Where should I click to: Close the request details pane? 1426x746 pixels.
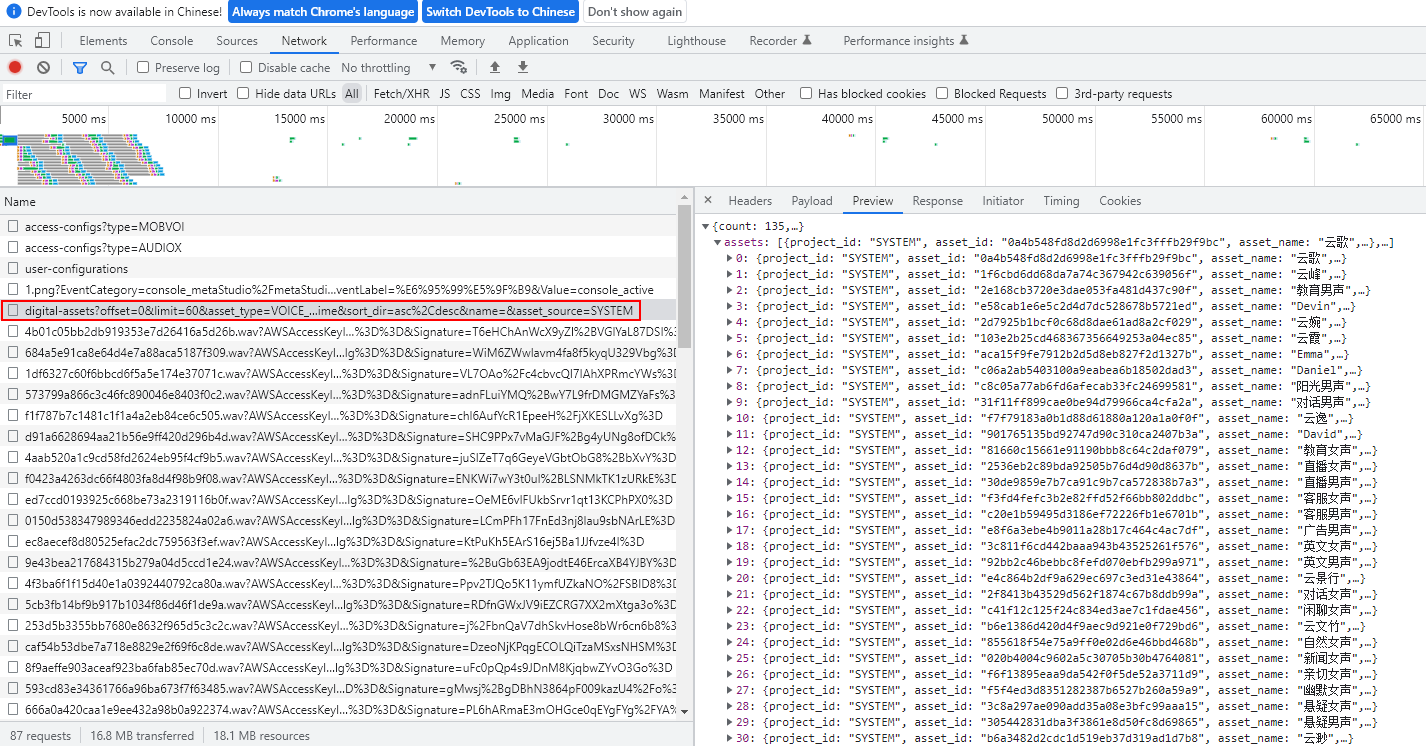tap(708, 201)
